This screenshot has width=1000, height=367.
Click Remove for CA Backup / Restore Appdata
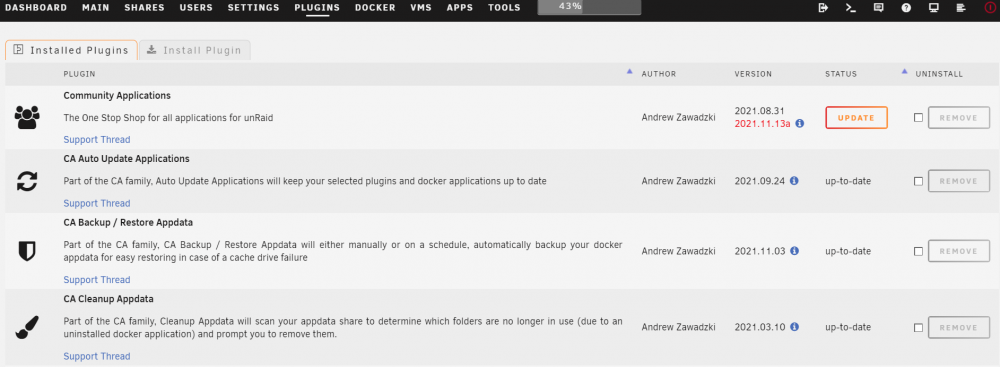959,251
